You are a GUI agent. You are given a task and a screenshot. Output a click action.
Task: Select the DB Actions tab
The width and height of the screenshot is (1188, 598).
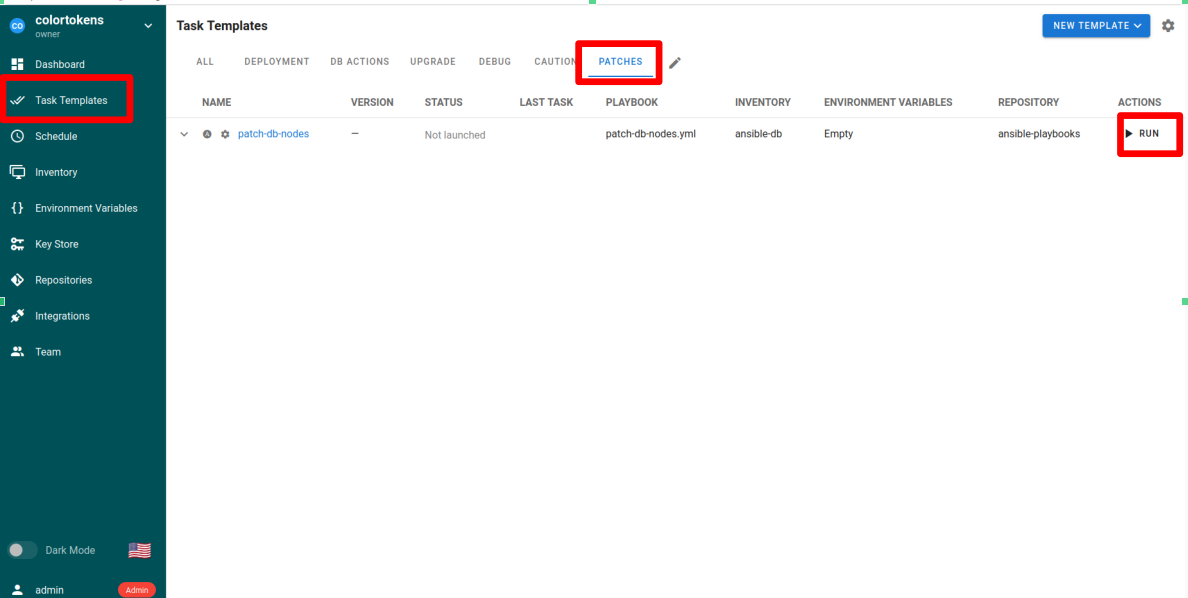pos(359,62)
